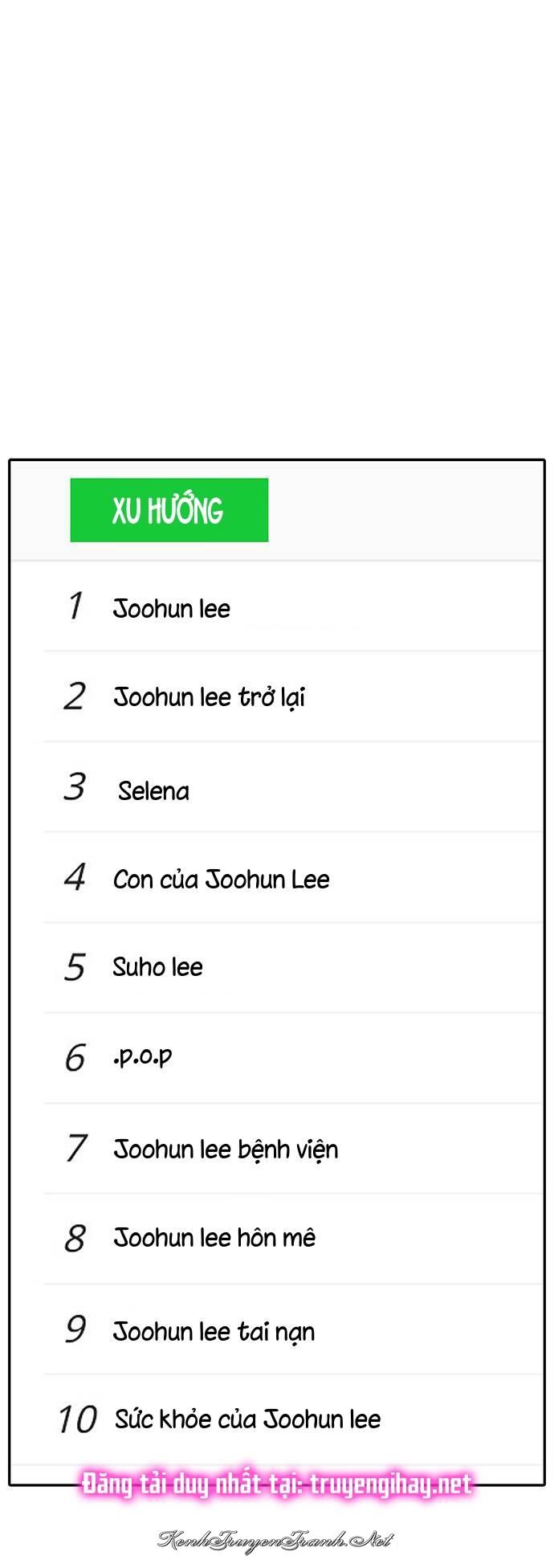This screenshot has width=554, height=1568.
Task: Click 'Con của Joohun Lee' trend
Action: (221, 880)
